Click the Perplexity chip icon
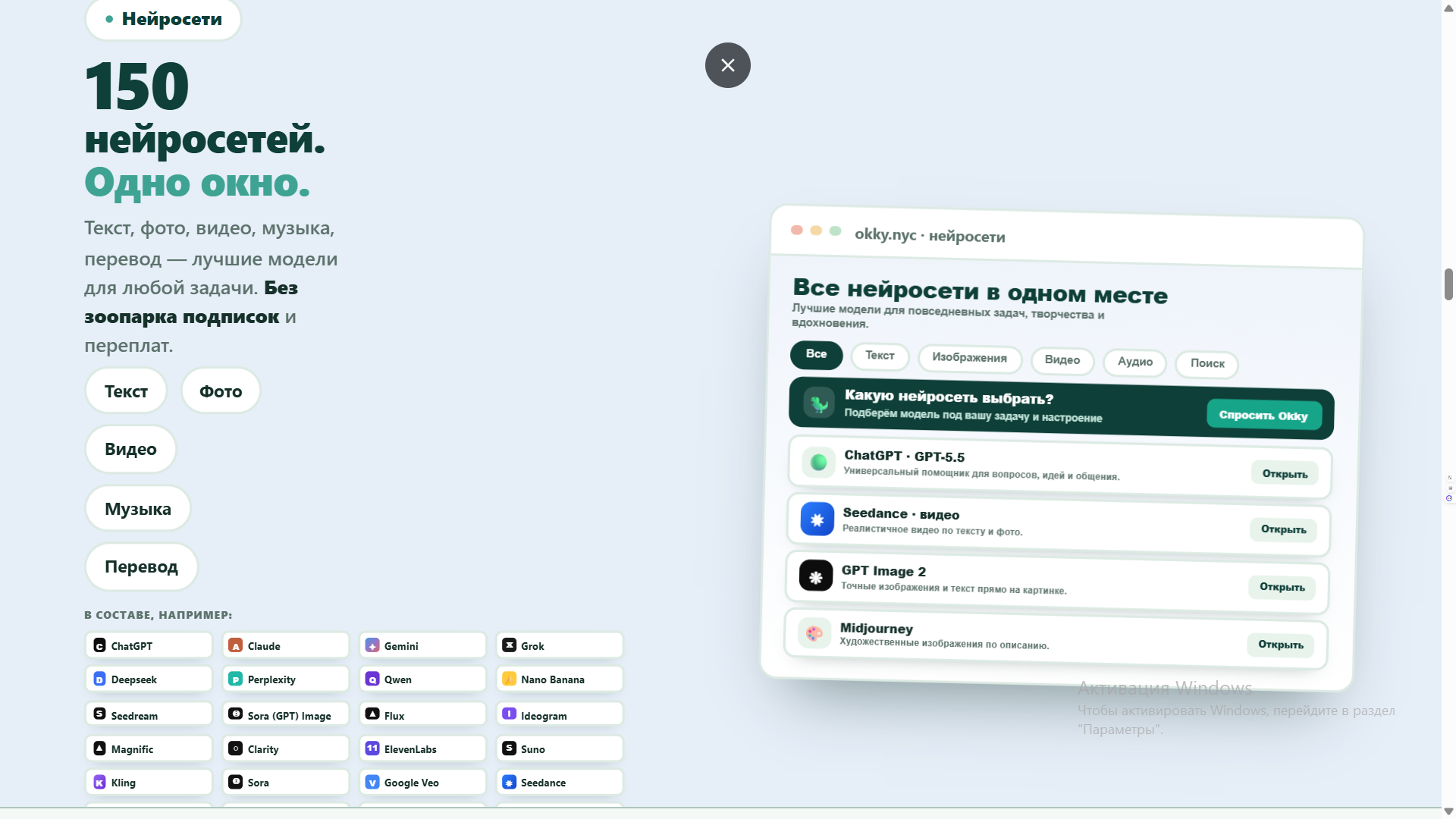Screen dimensions: 1456x819 click(236, 679)
